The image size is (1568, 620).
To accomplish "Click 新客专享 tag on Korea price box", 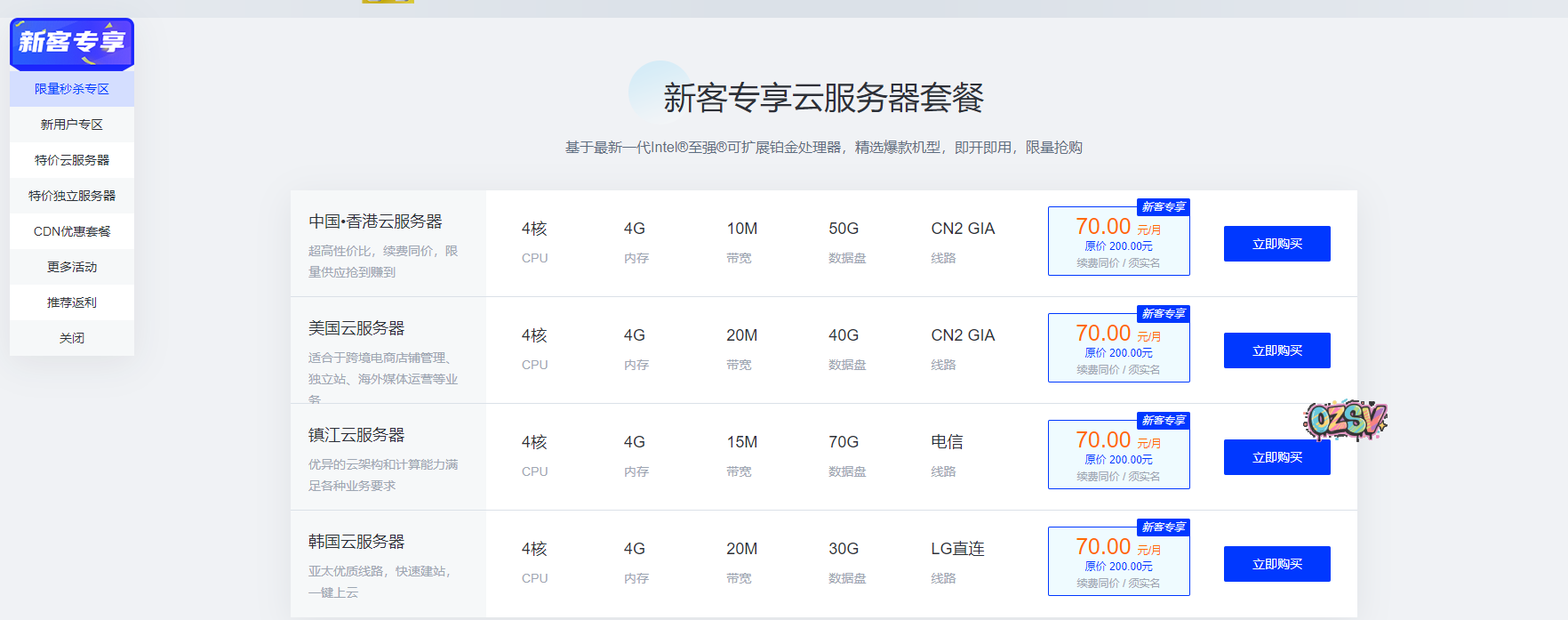I will tap(1163, 527).
